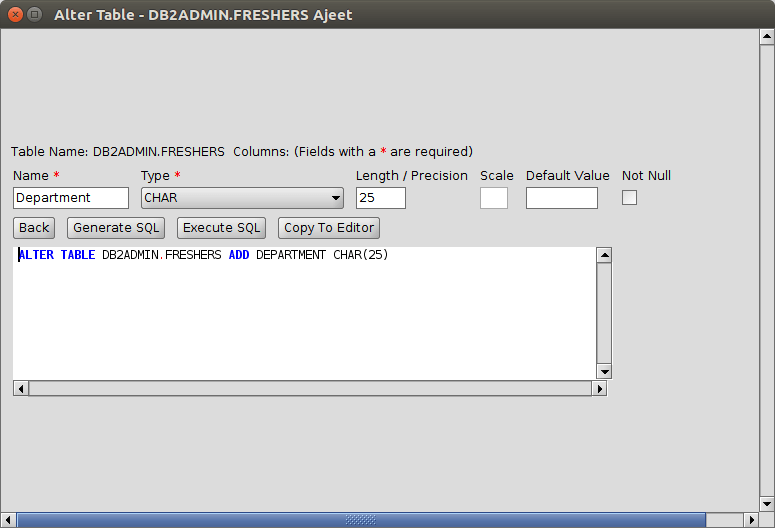
Task: Click the Length / Precision field
Action: (381, 198)
